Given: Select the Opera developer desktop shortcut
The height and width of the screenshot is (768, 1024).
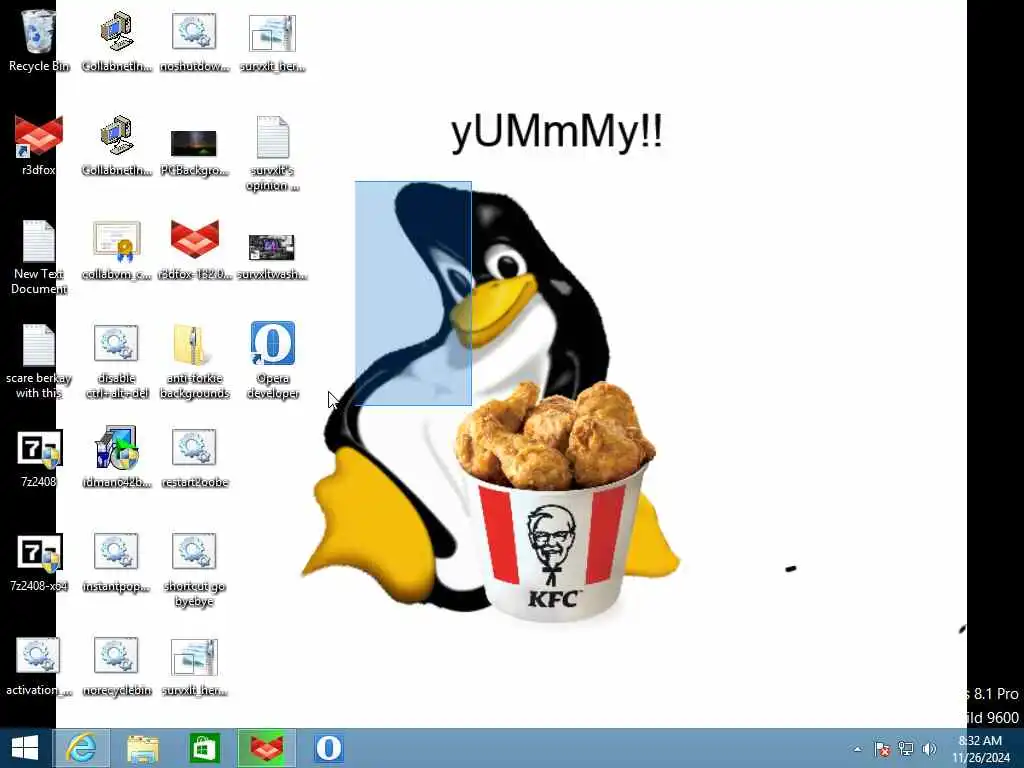Looking at the screenshot, I should [x=272, y=360].
